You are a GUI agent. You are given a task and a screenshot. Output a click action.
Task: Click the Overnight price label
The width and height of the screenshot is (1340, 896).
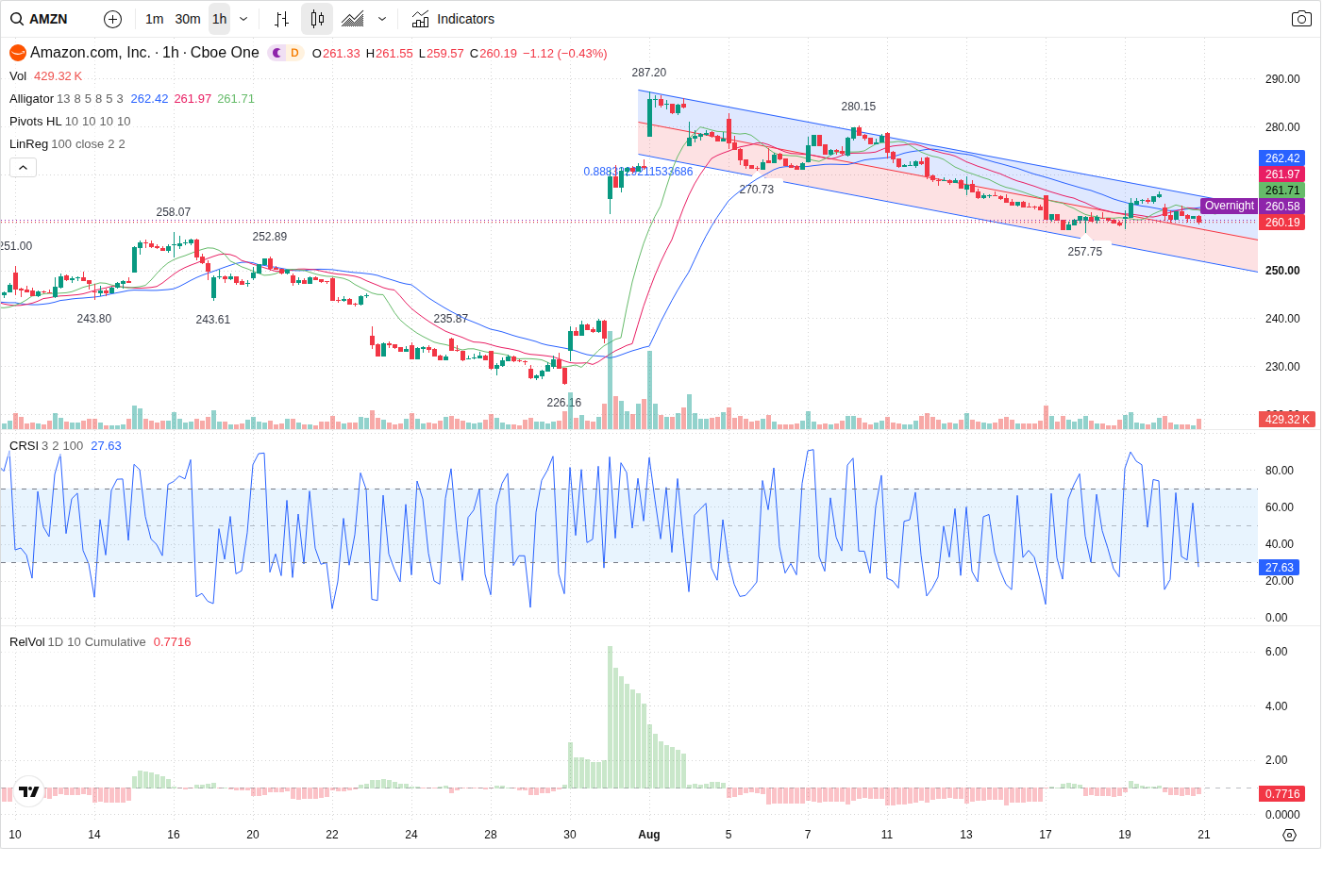coord(1230,206)
